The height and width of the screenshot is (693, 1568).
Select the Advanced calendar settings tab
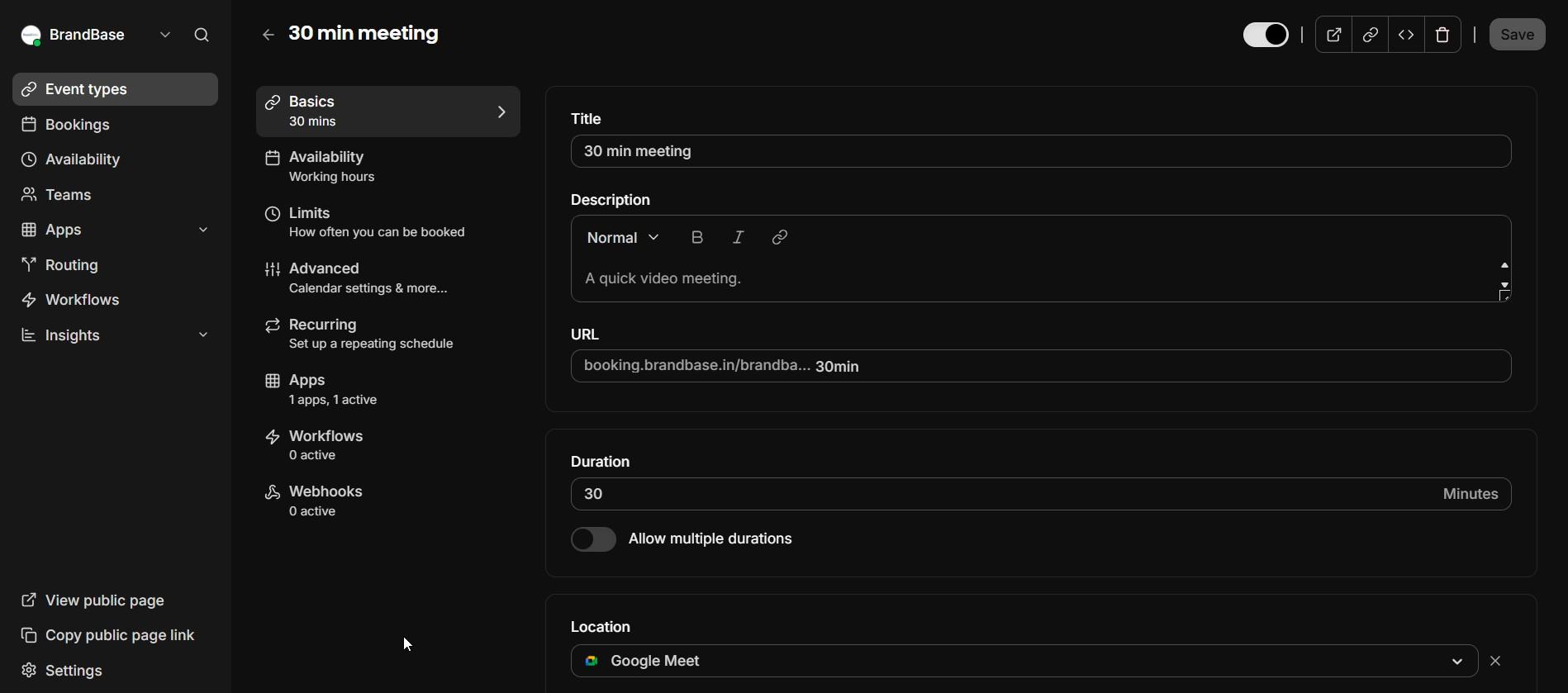[388, 278]
